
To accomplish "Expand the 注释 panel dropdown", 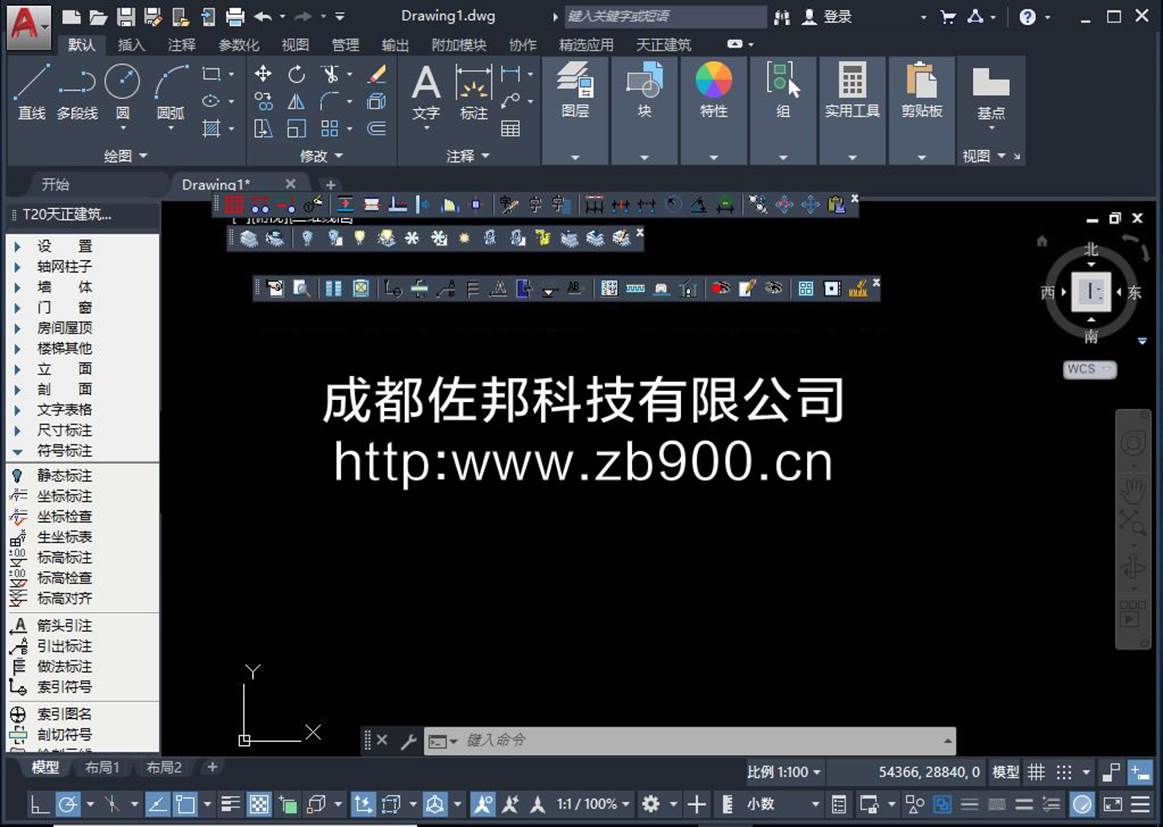I will coord(469,156).
